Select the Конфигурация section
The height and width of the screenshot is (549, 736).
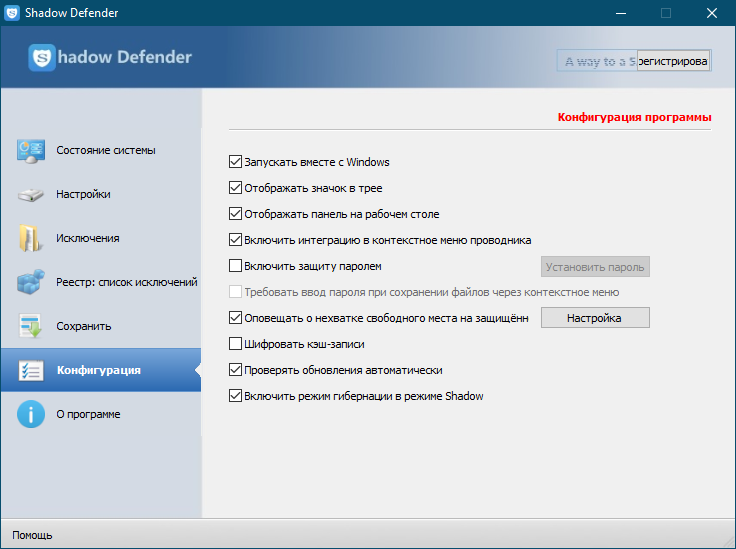pyautogui.click(x=101, y=370)
